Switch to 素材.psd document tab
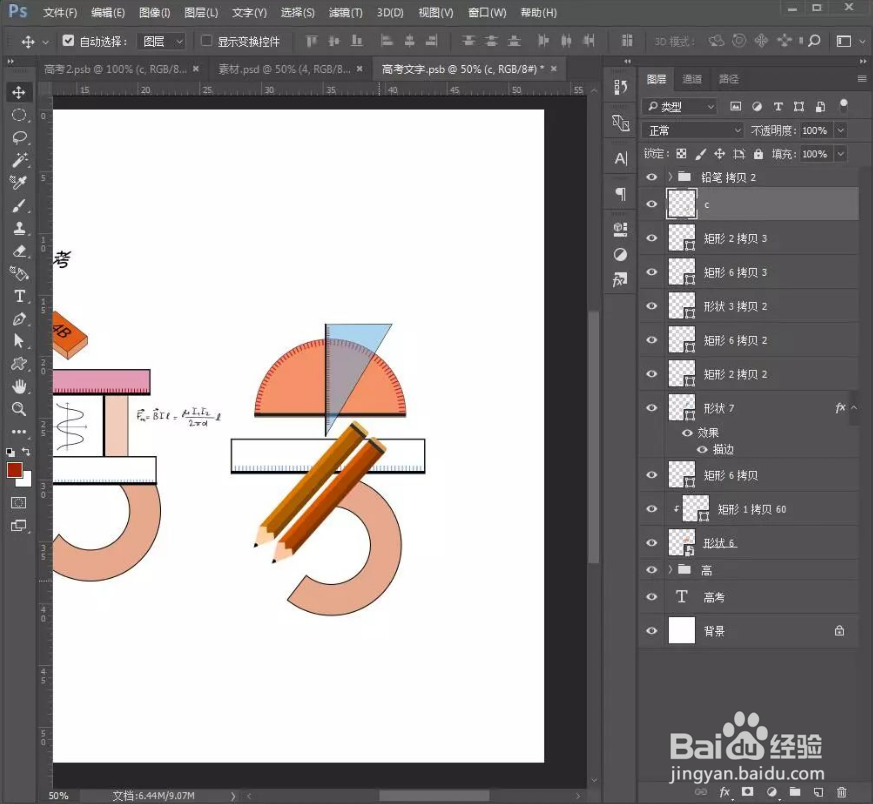This screenshot has width=873, height=804. click(284, 69)
